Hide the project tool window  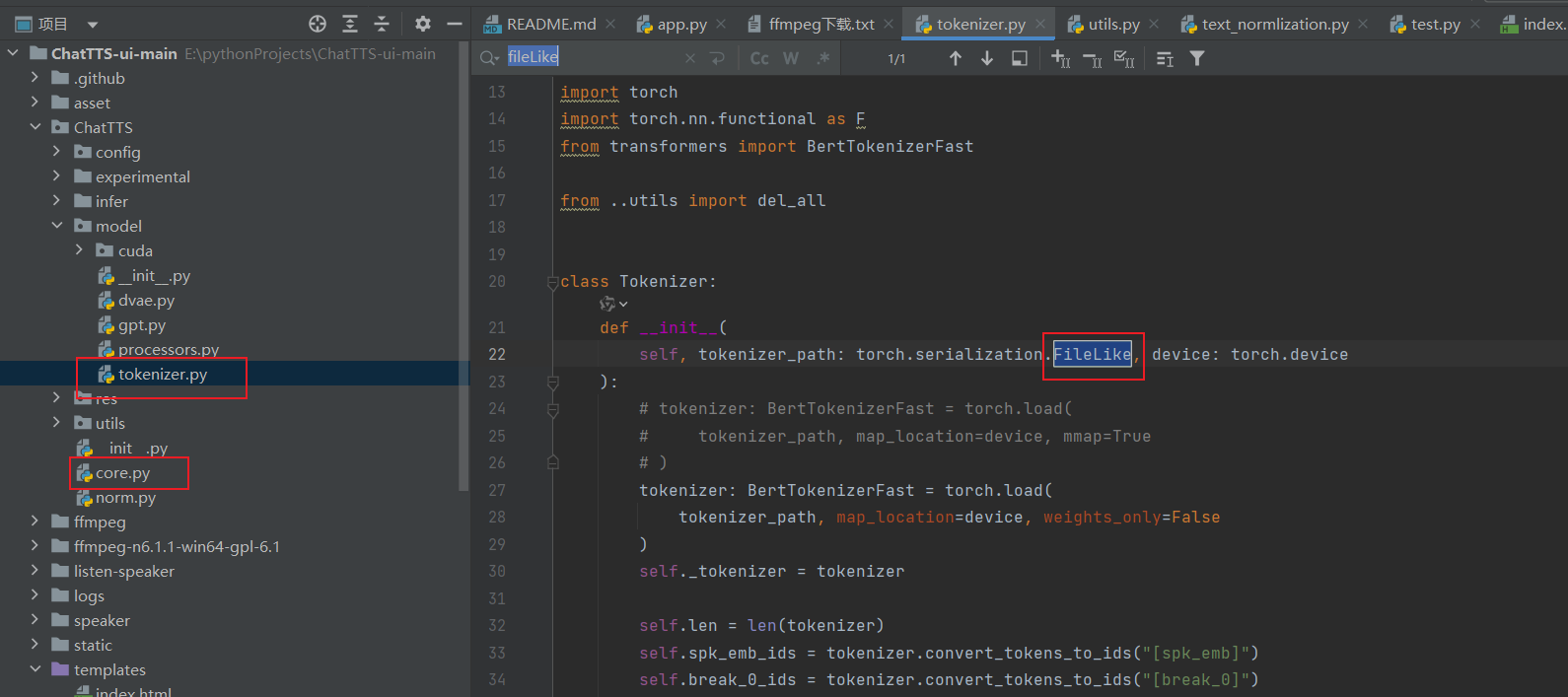click(x=455, y=24)
